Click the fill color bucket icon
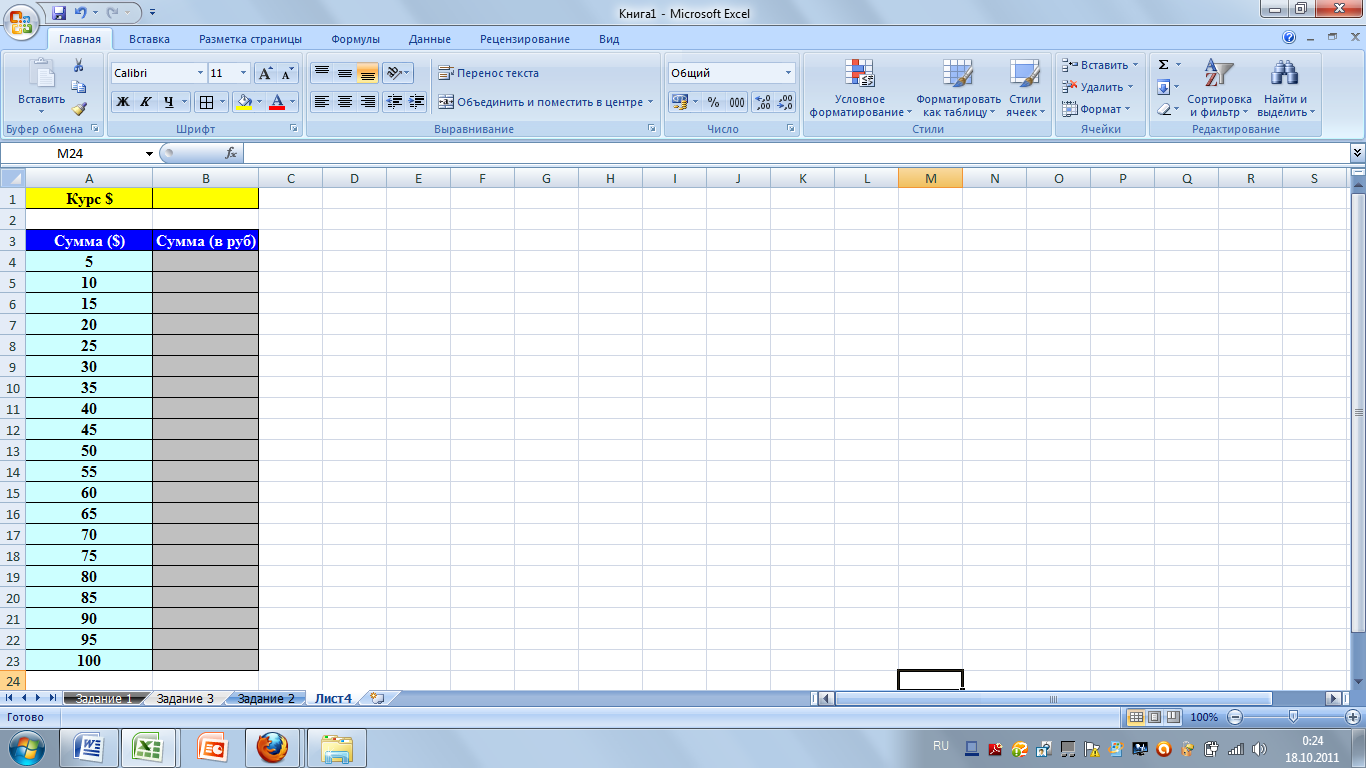The height and width of the screenshot is (768, 1366). tap(243, 102)
